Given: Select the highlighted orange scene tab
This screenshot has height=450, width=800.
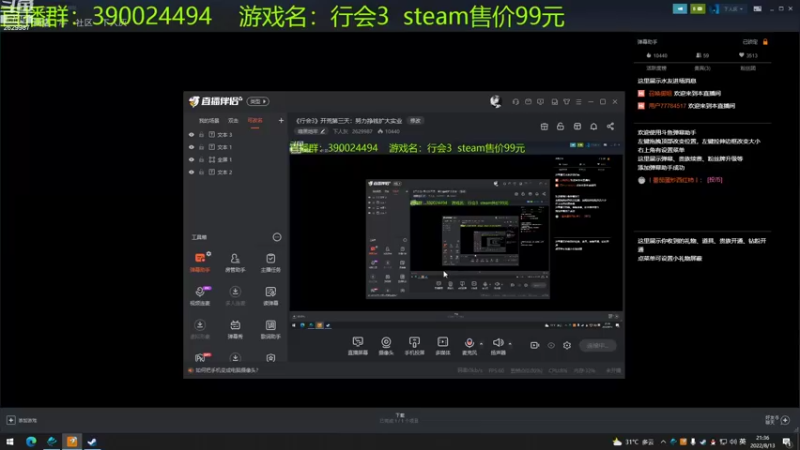Looking at the screenshot, I should [255, 121].
